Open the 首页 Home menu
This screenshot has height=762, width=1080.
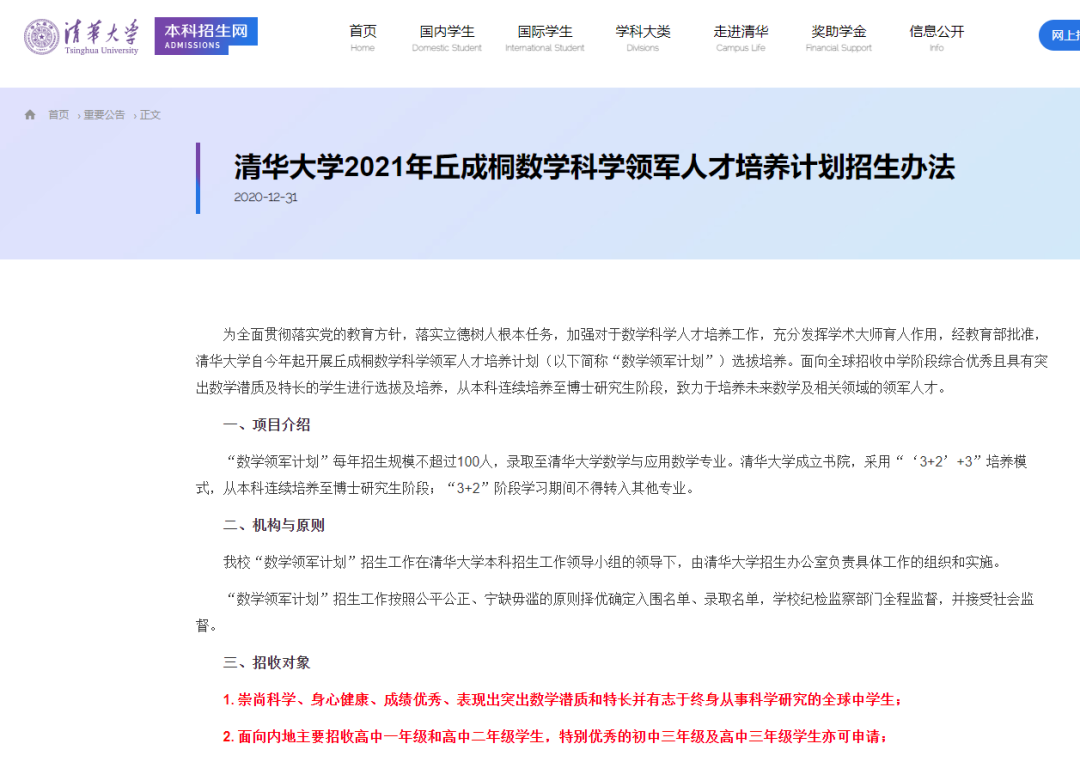coord(362,38)
